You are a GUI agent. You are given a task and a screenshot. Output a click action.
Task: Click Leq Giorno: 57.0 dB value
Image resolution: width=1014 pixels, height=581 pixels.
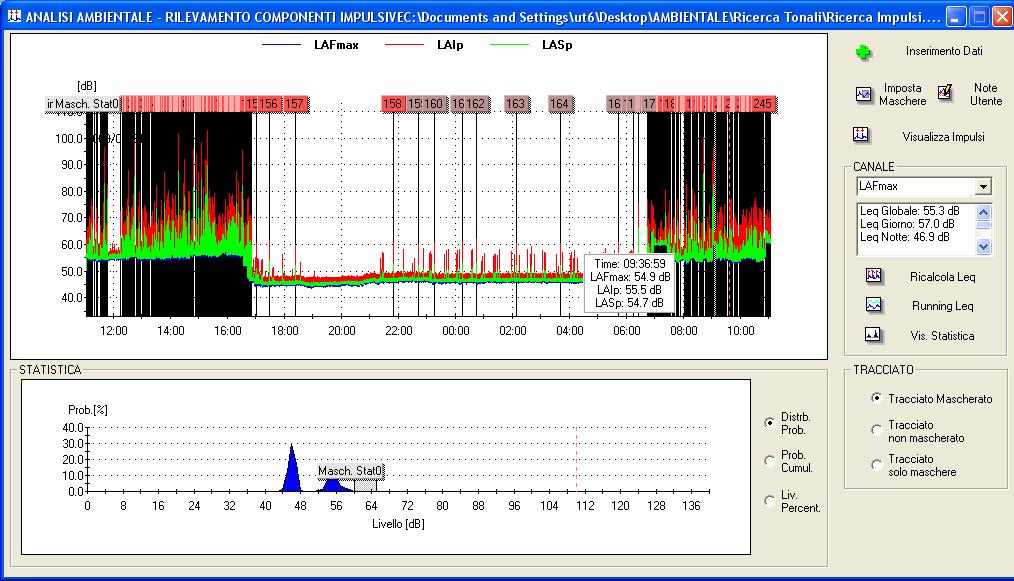pos(907,224)
